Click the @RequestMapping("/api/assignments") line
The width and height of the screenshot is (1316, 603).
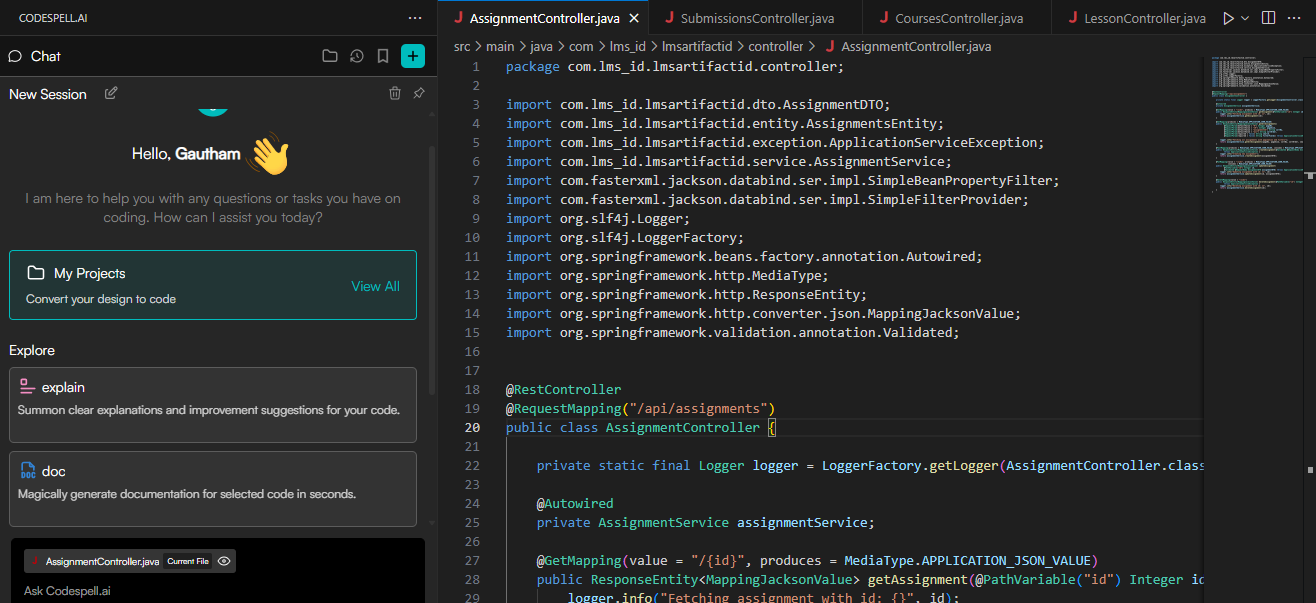[640, 408]
